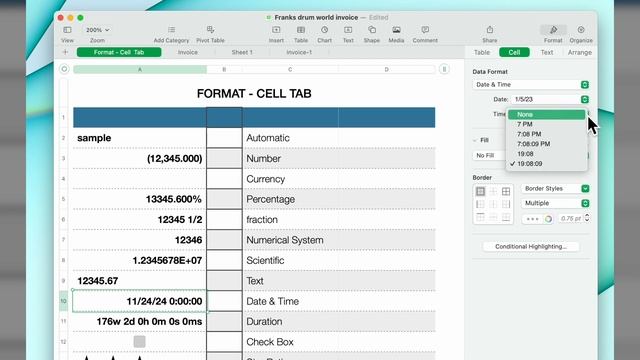Adjust the border width stepper arrows
The image size is (640, 360).
[587, 218]
